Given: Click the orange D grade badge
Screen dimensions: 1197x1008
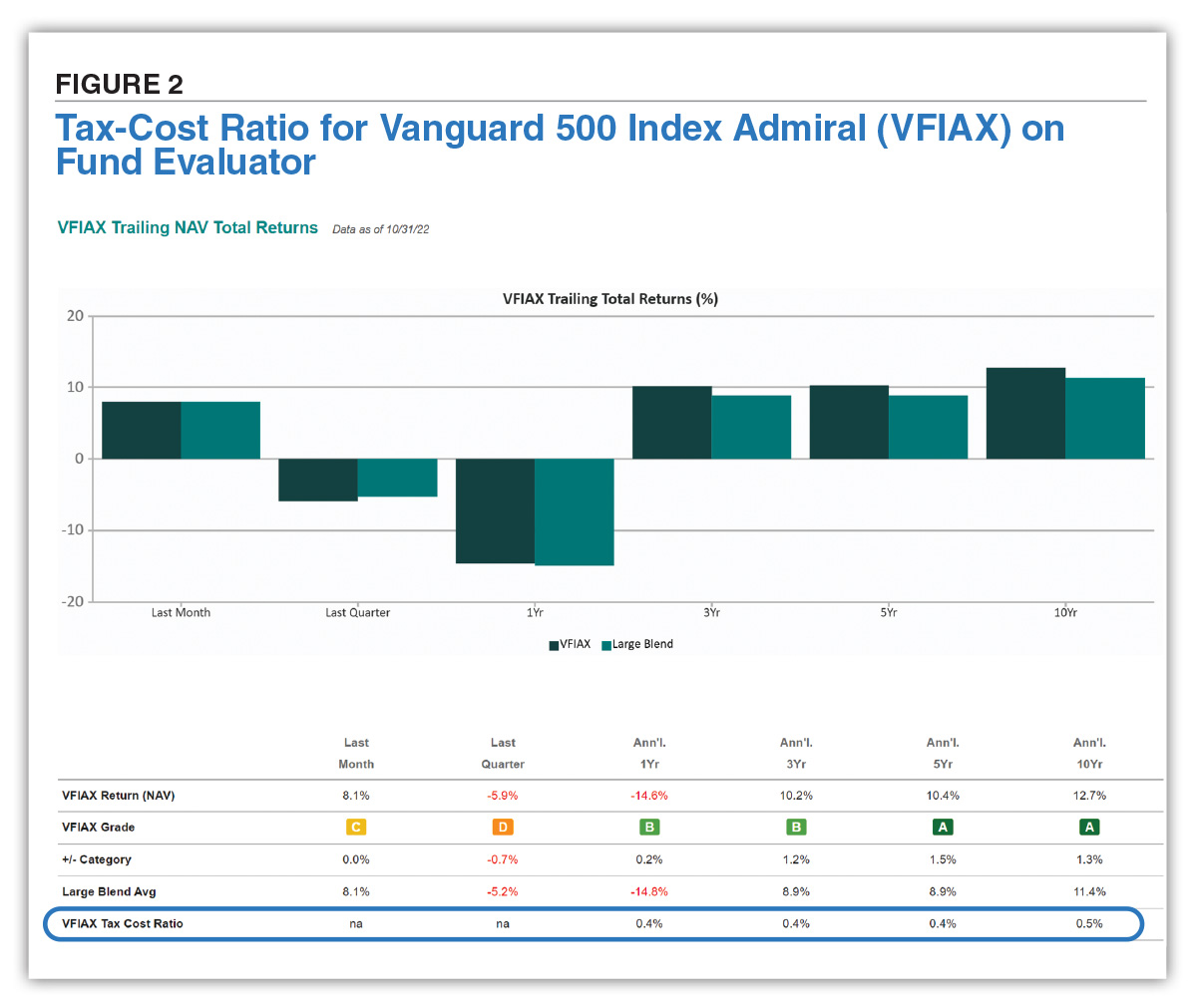Looking at the screenshot, I should tap(503, 828).
